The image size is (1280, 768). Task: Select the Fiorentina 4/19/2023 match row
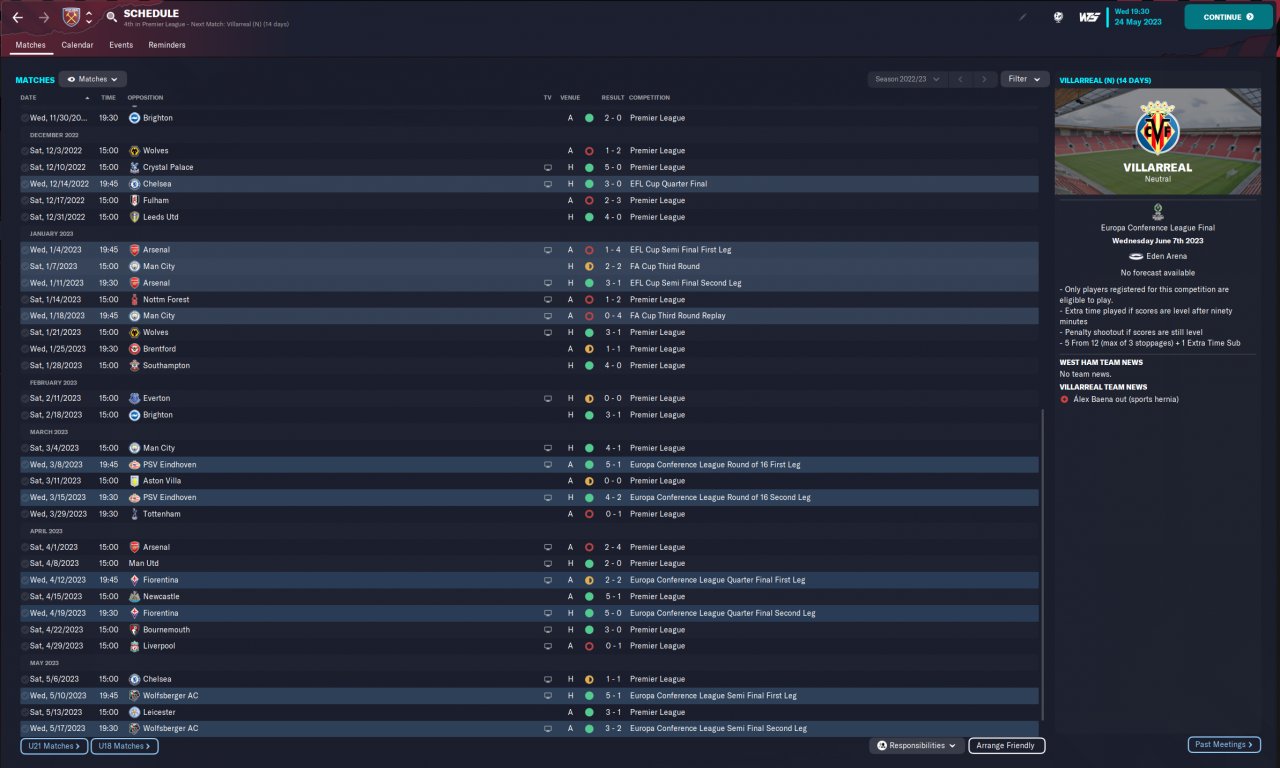[529, 613]
